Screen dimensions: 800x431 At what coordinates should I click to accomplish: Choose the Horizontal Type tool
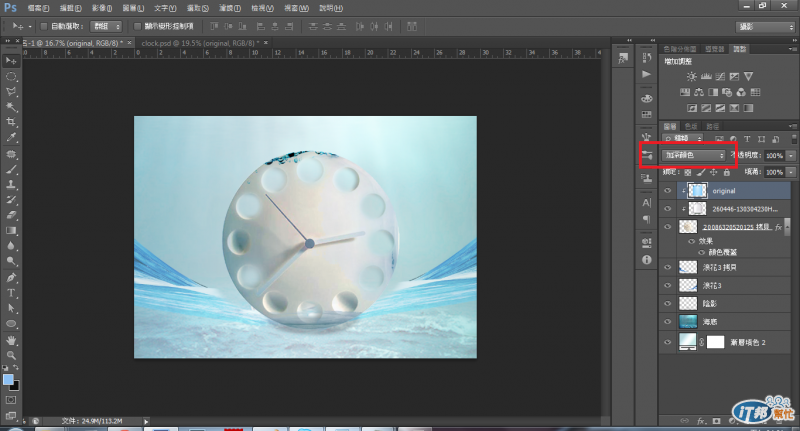tap(11, 293)
